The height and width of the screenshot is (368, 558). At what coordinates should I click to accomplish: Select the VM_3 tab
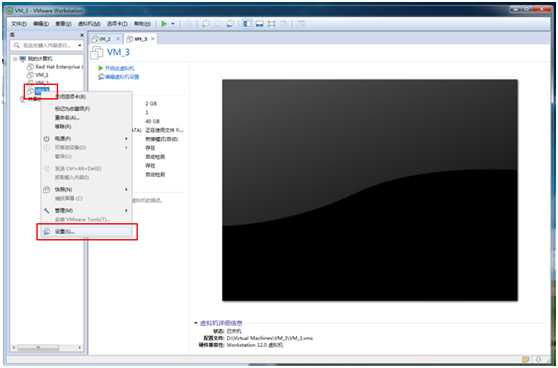[141, 38]
